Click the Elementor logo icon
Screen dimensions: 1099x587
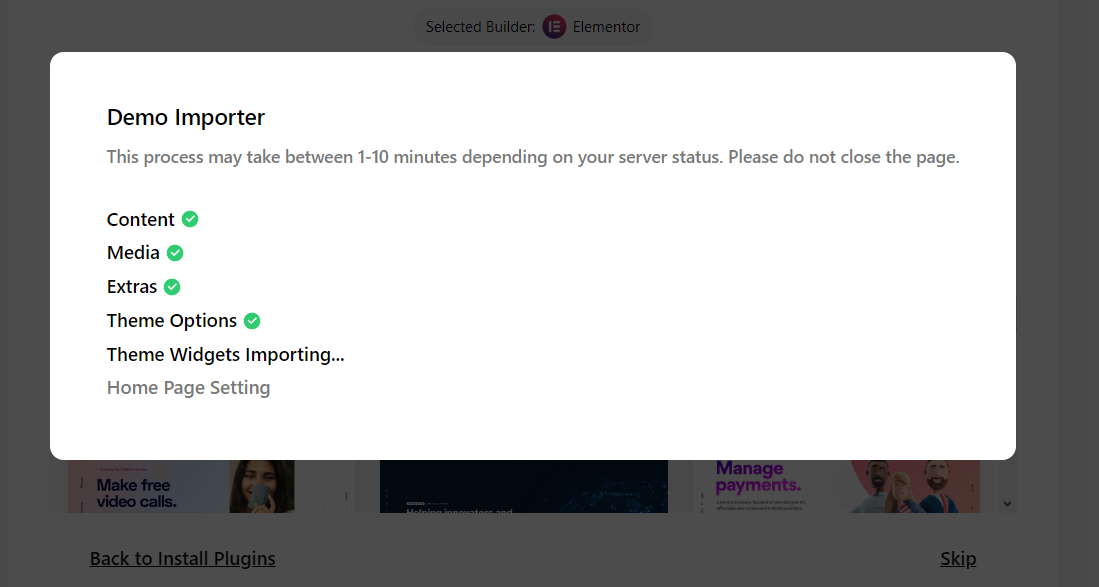tap(554, 27)
